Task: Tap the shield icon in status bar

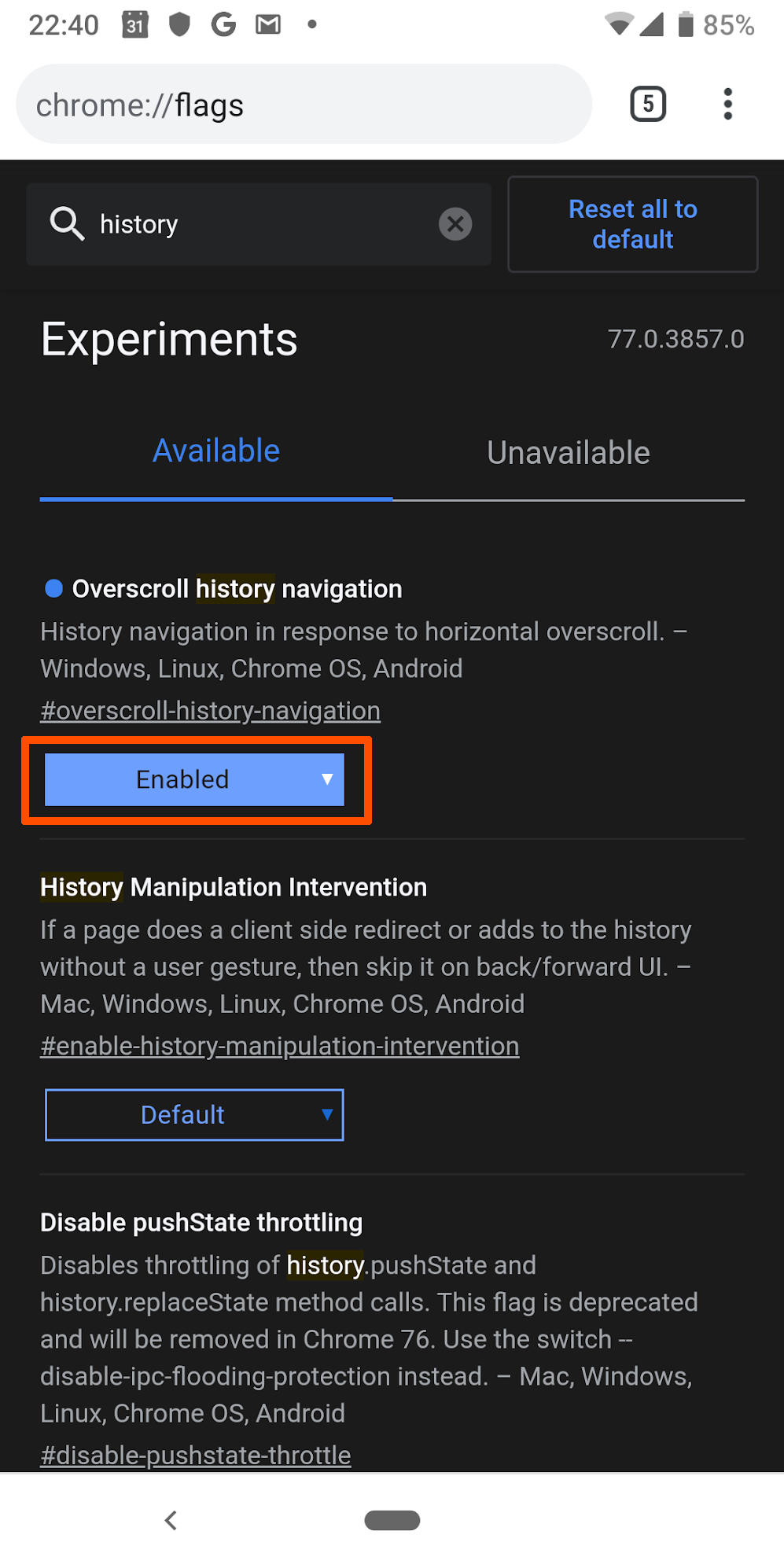Action: point(180,25)
